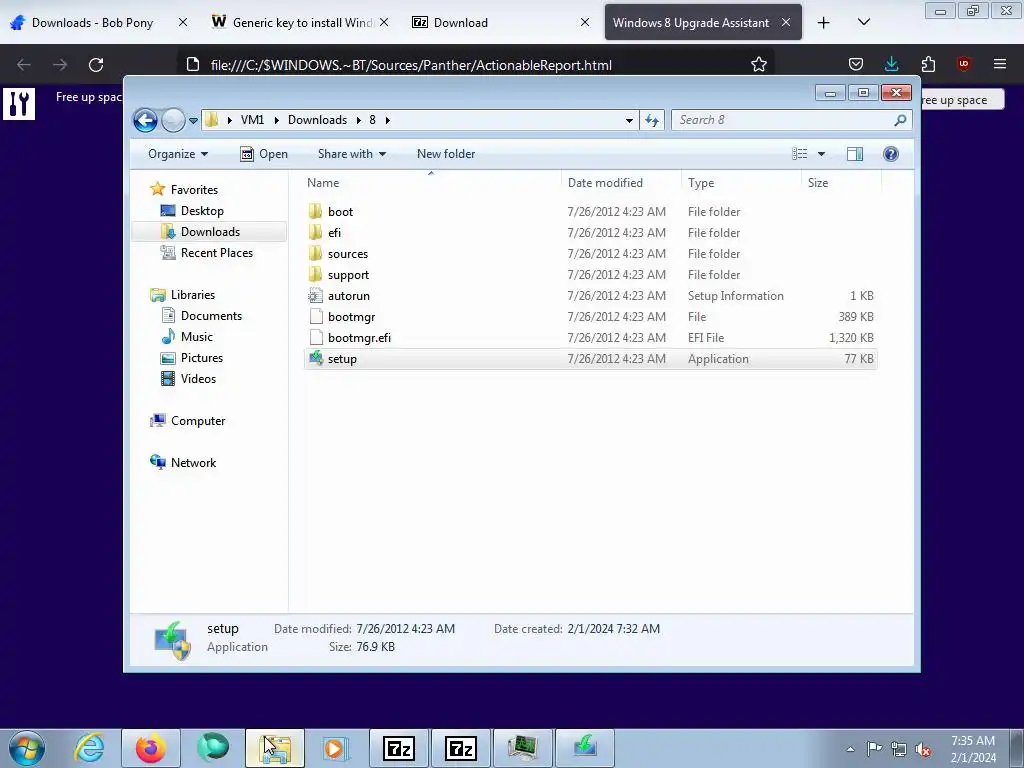
Task: Refresh the Explorer folder view
Action: coord(652,120)
